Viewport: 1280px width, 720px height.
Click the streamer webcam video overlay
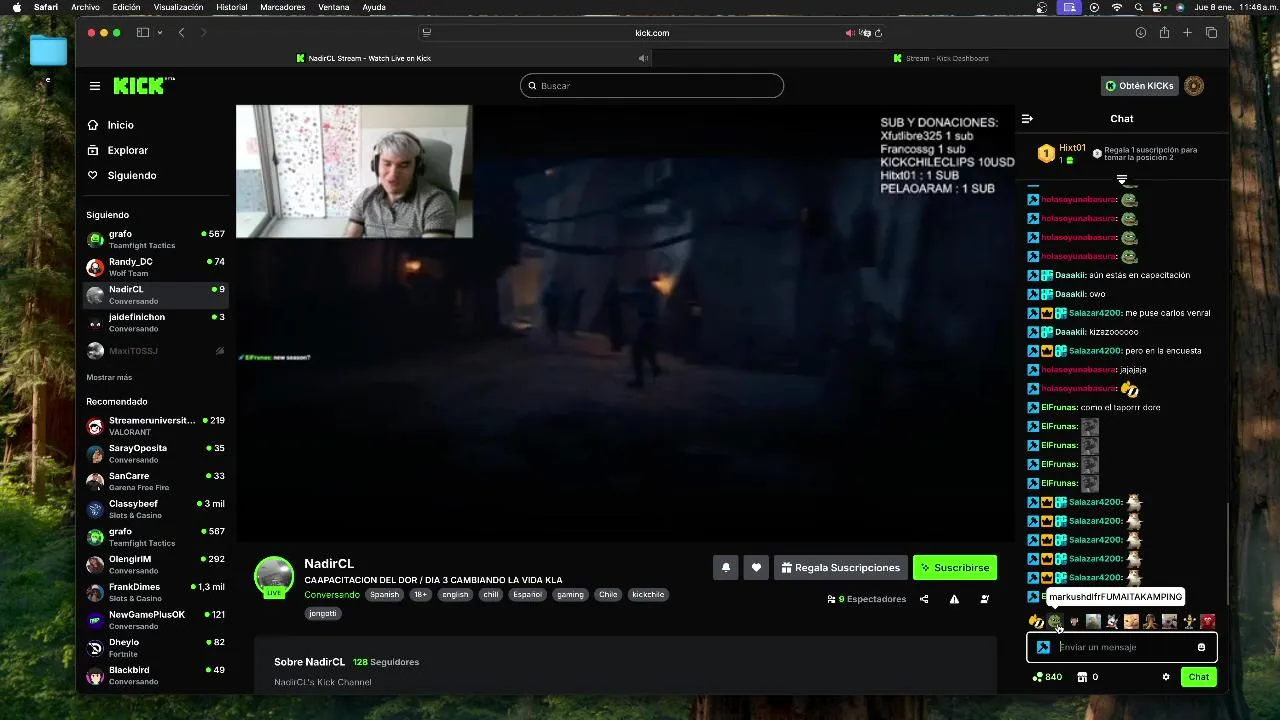point(354,171)
